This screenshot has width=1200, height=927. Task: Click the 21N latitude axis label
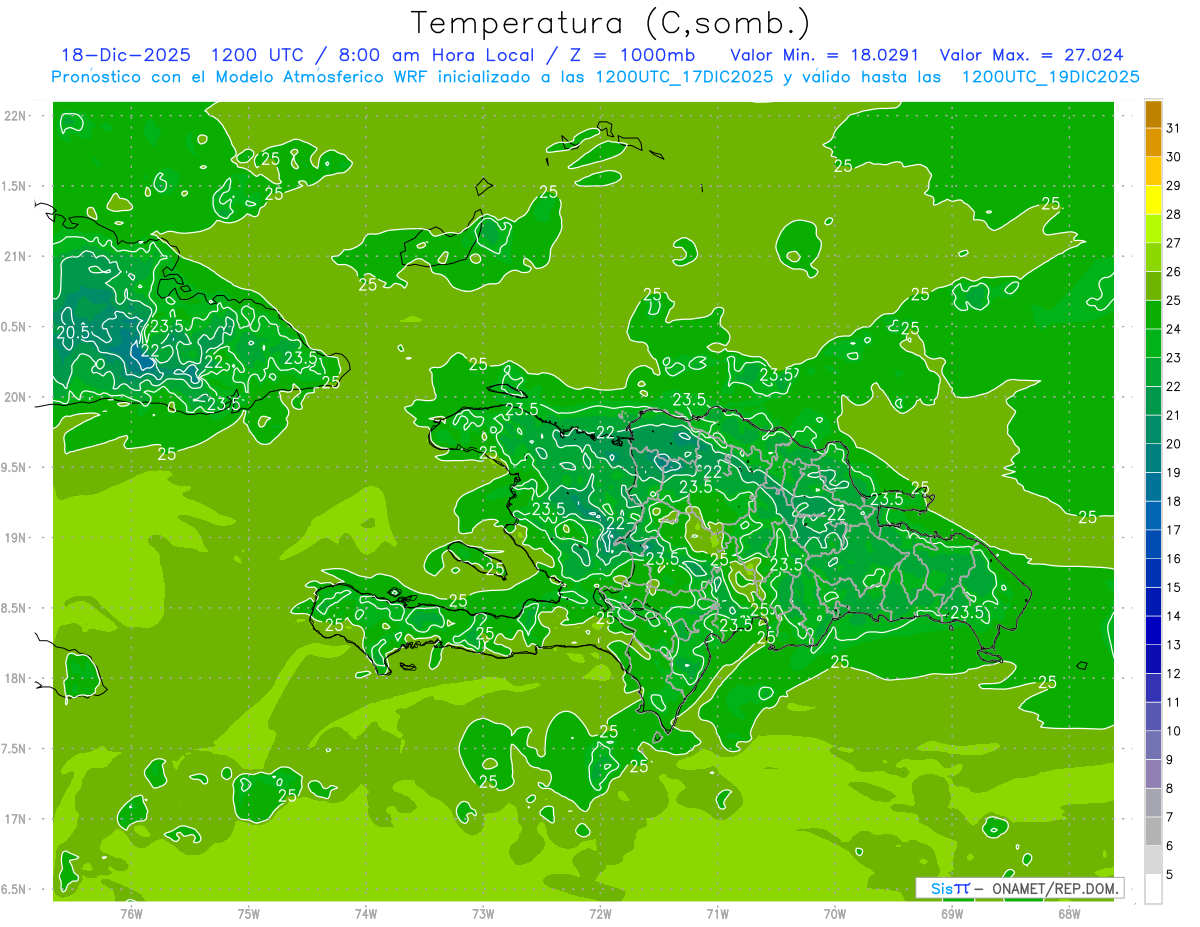coord(17,257)
